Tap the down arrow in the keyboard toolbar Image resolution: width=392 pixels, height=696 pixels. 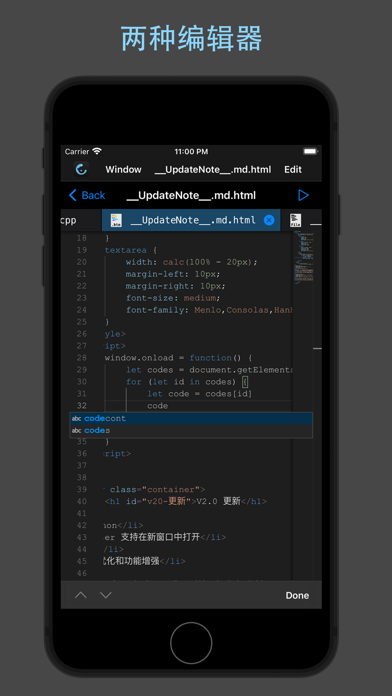pos(106,595)
